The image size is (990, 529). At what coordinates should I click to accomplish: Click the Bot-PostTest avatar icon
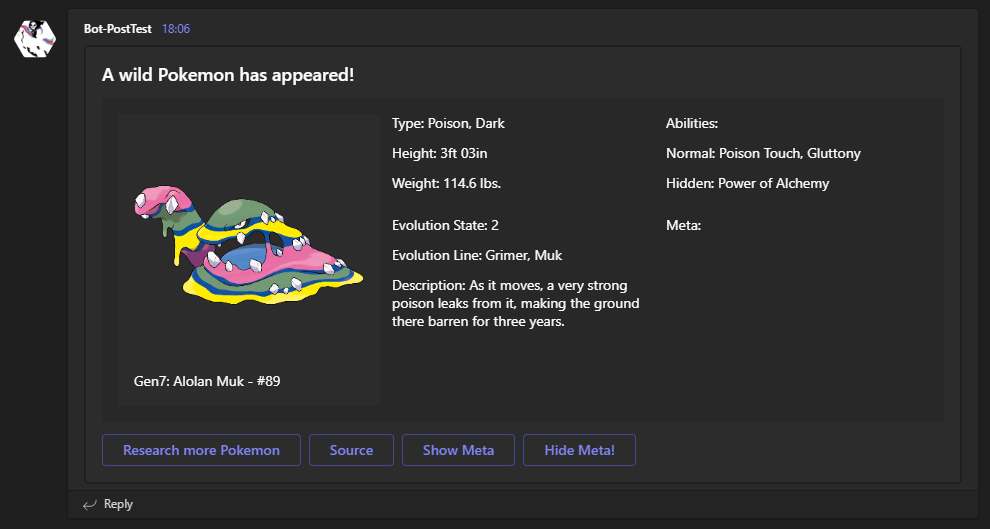(35, 39)
